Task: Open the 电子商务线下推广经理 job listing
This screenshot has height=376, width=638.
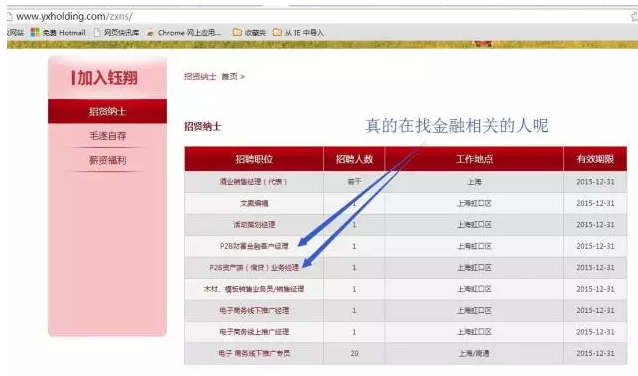Action: point(254,310)
